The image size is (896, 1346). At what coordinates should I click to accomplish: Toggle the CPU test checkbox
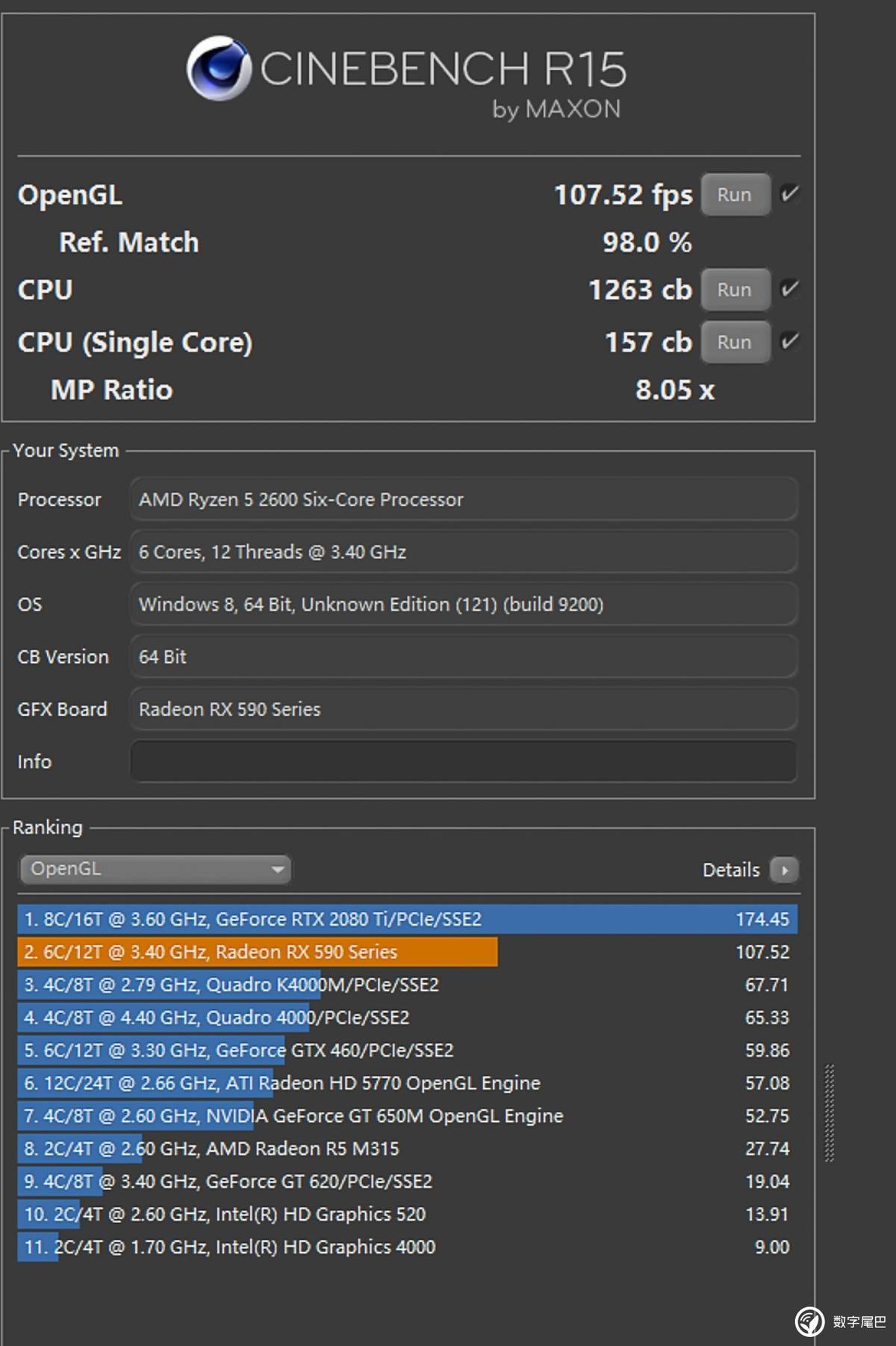tap(789, 289)
